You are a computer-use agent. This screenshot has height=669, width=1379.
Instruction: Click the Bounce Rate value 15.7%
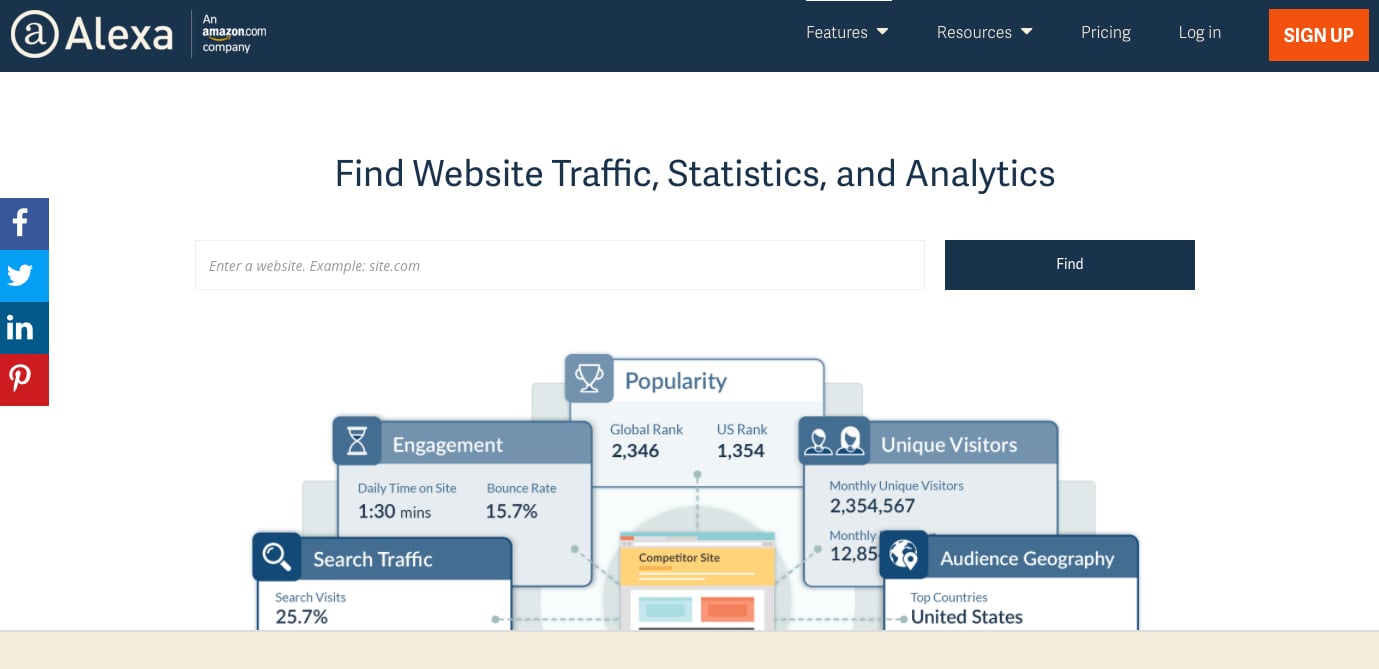click(512, 512)
